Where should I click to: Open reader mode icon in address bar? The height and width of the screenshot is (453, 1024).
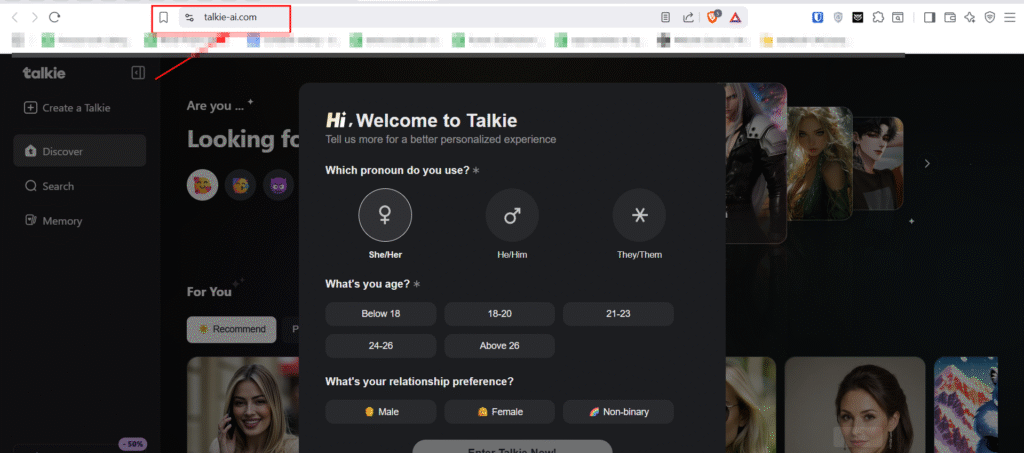pyautogui.click(x=665, y=18)
